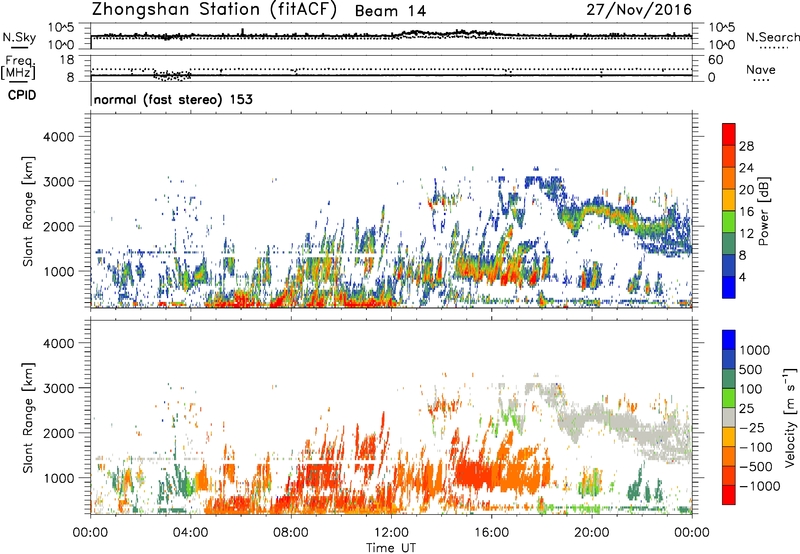Click the 'Nave' legend label
800x554 pixels.
point(761,69)
